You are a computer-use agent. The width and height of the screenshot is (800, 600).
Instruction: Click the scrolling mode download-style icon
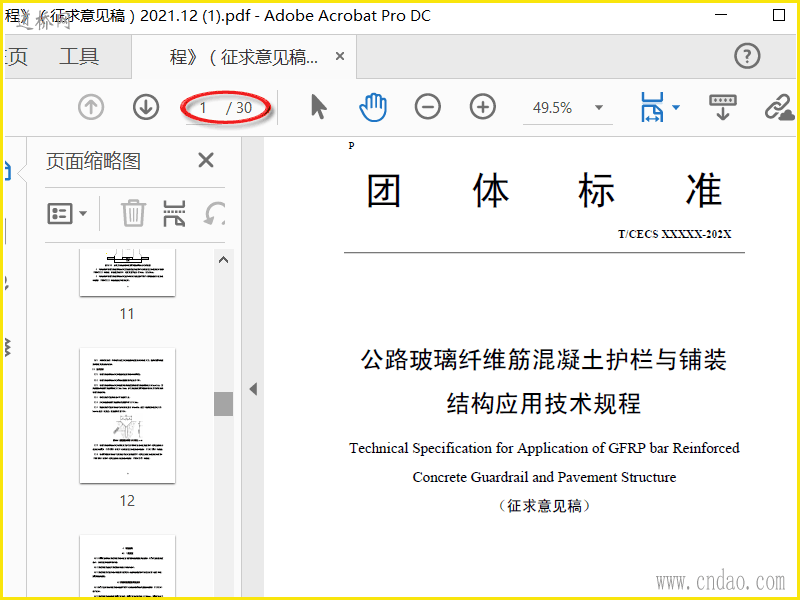coord(722,107)
